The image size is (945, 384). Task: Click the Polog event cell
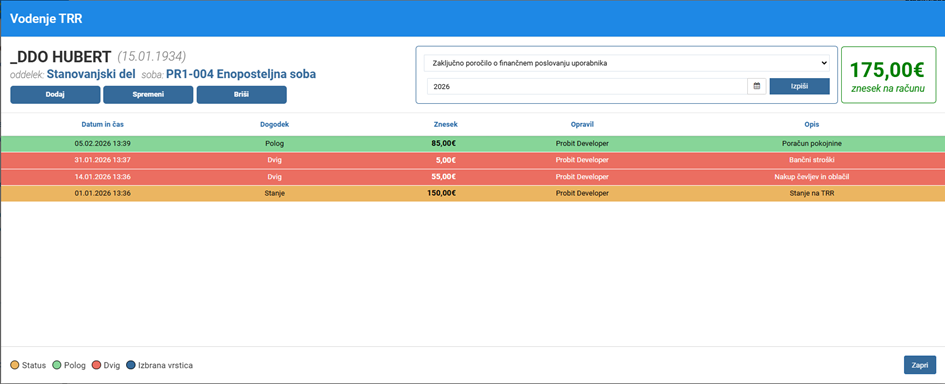coord(274,143)
